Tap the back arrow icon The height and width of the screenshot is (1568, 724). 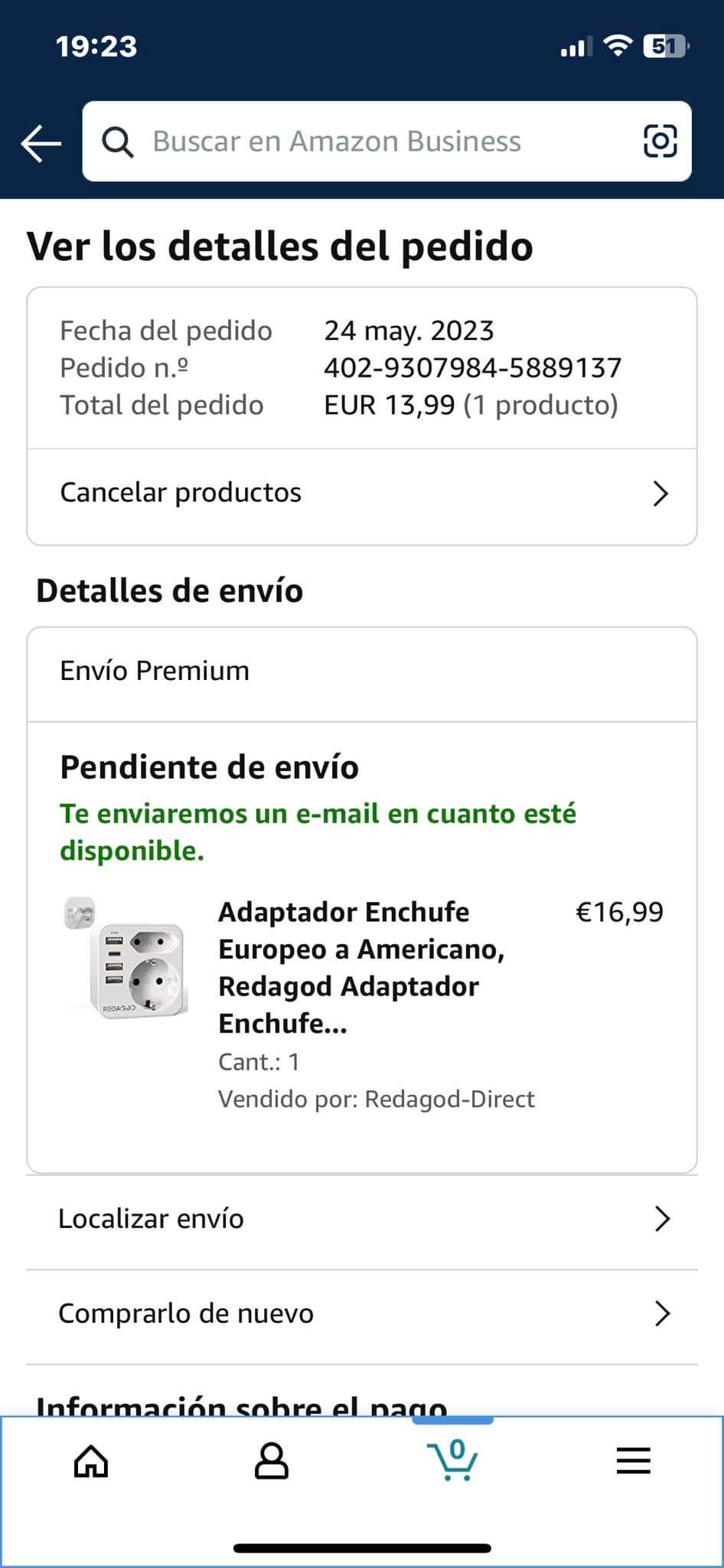(x=41, y=143)
